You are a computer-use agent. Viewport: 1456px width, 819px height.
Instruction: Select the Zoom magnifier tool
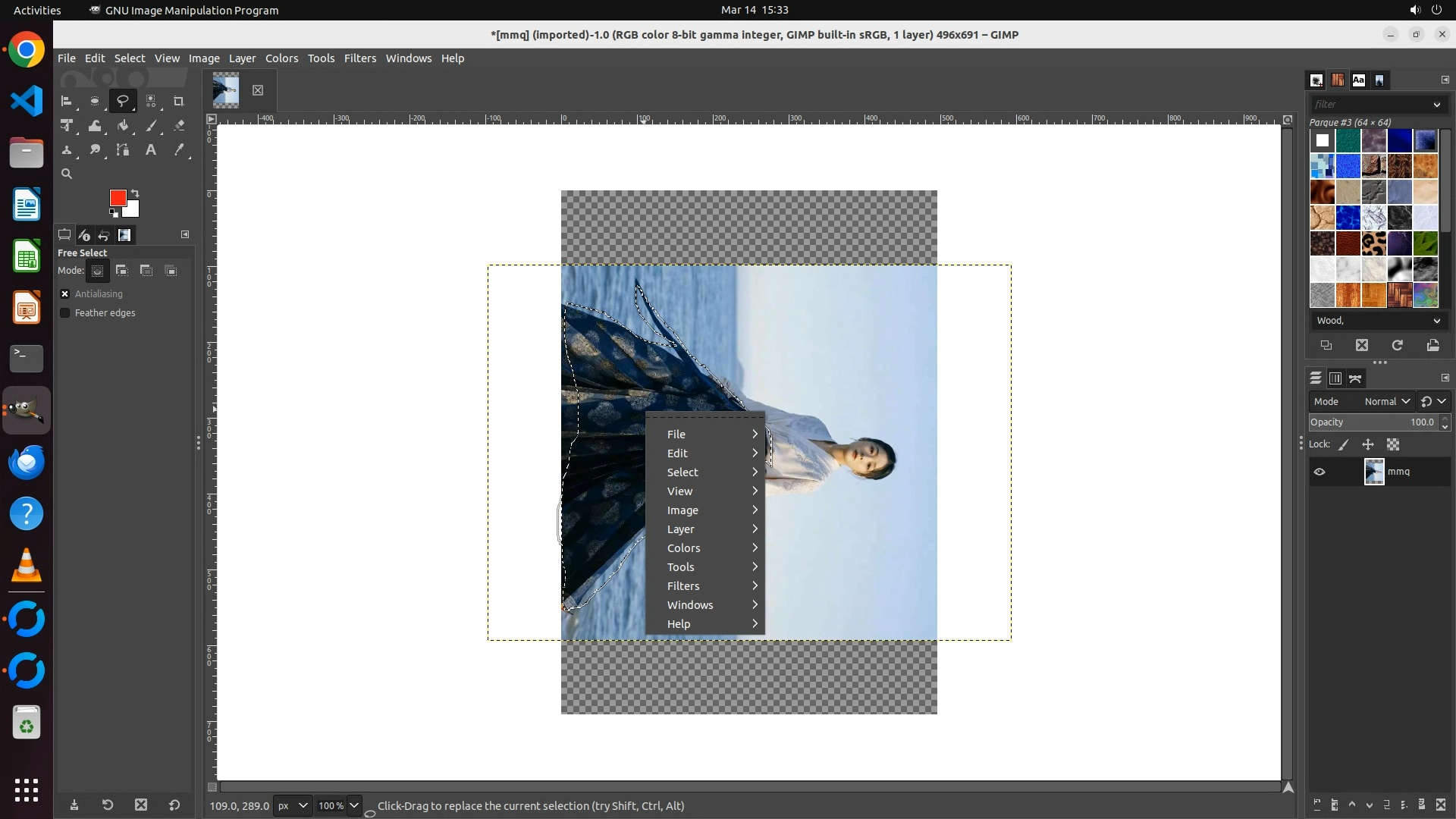click(x=67, y=174)
